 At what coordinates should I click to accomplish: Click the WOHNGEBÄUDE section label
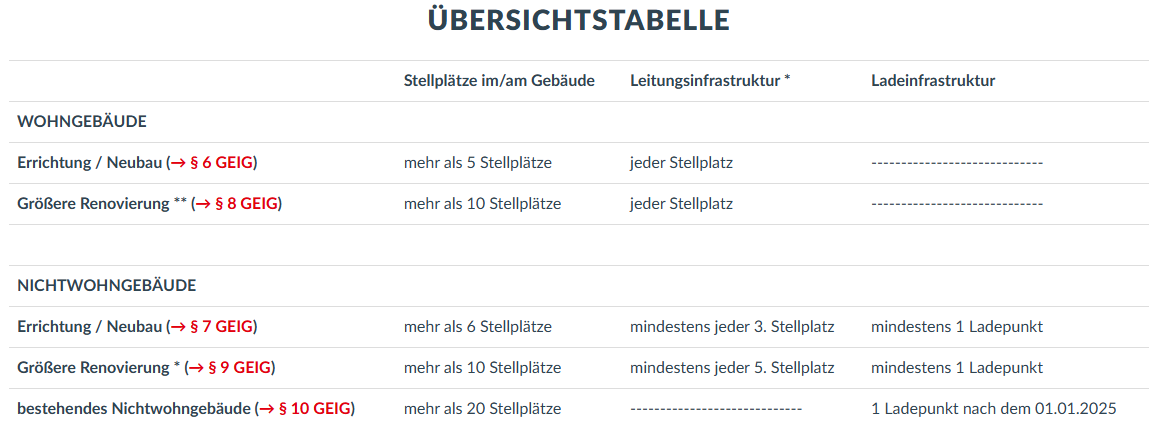click(82, 122)
